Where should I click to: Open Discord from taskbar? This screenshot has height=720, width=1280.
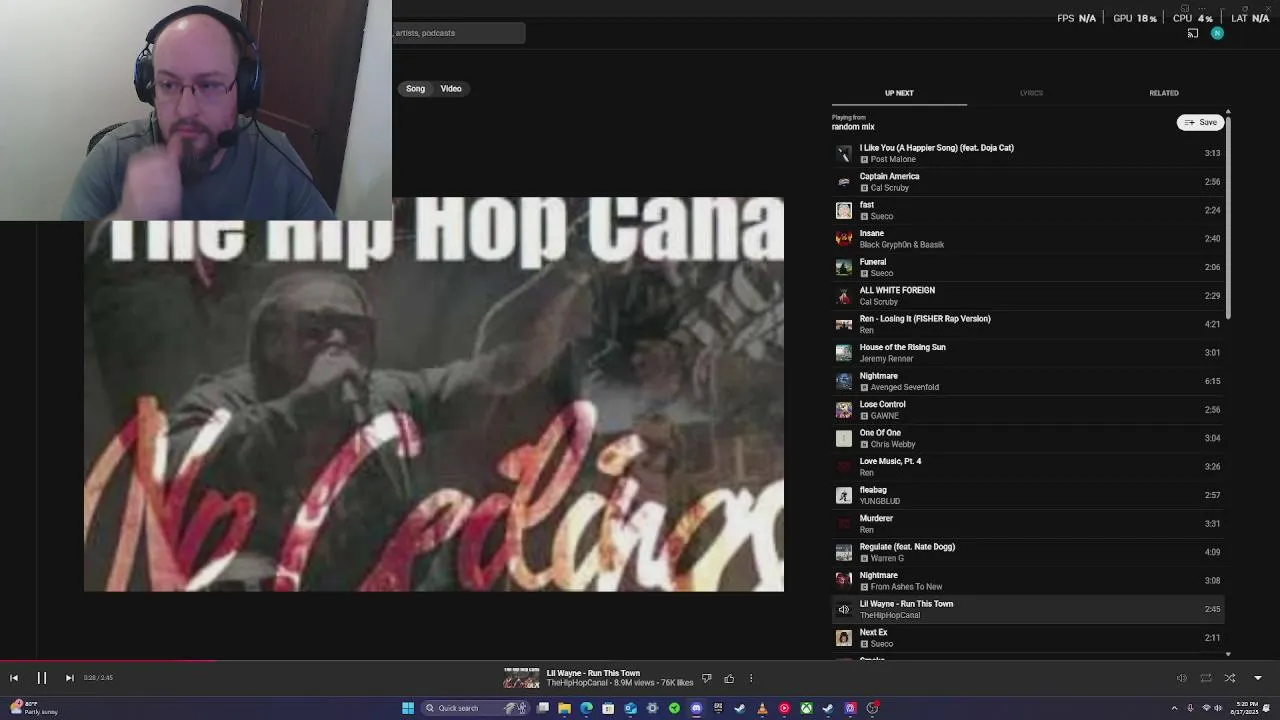pyautogui.click(x=696, y=708)
